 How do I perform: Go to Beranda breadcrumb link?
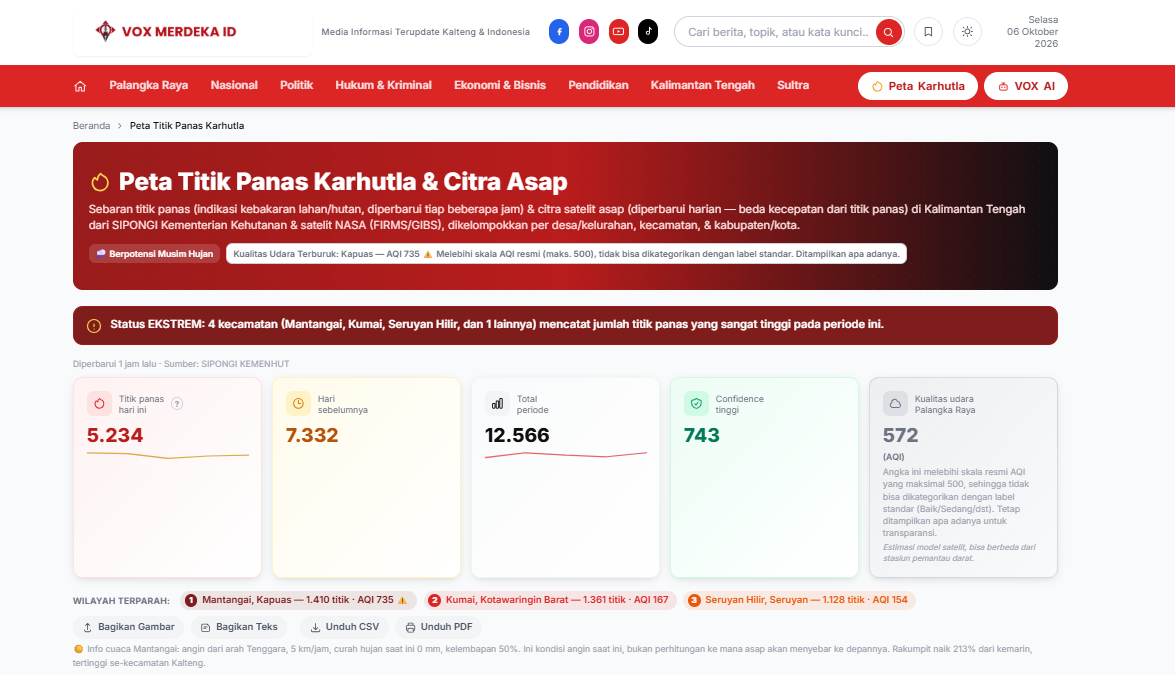91,126
